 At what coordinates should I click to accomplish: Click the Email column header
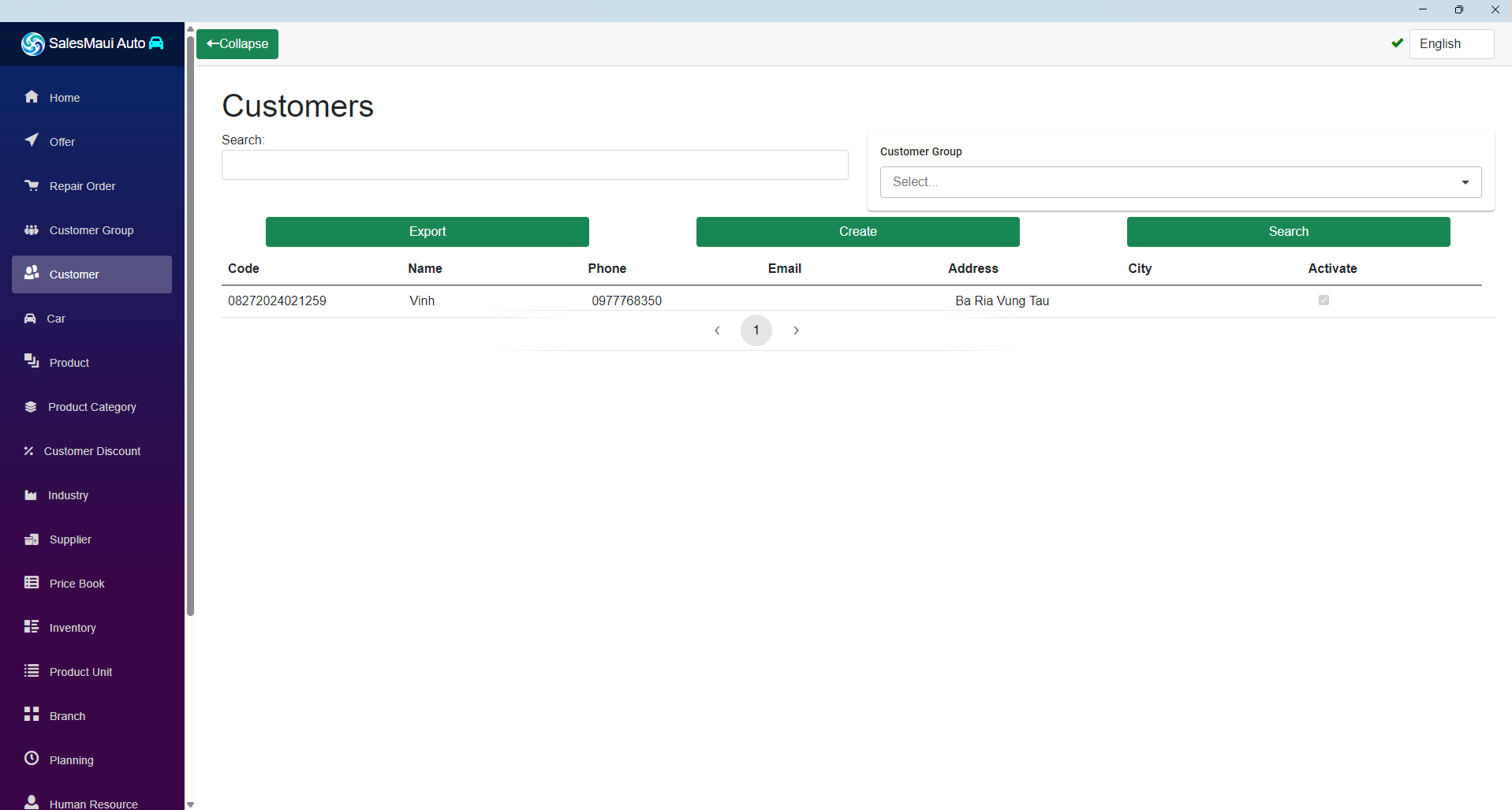[785, 268]
